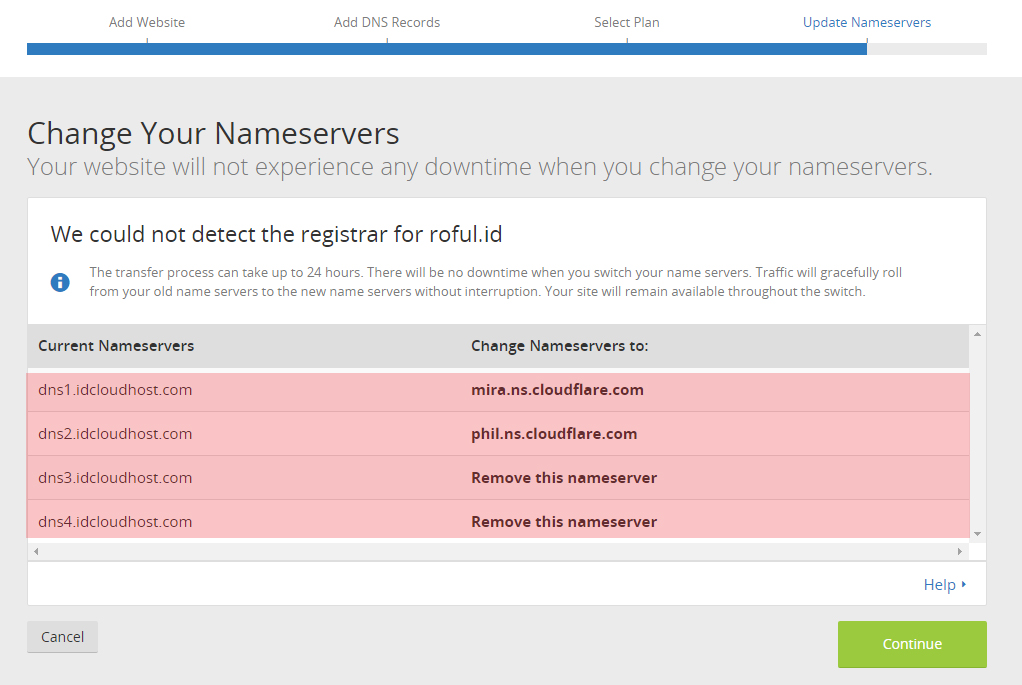Open the Help link
The width and height of the screenshot is (1022, 685).
(938, 584)
